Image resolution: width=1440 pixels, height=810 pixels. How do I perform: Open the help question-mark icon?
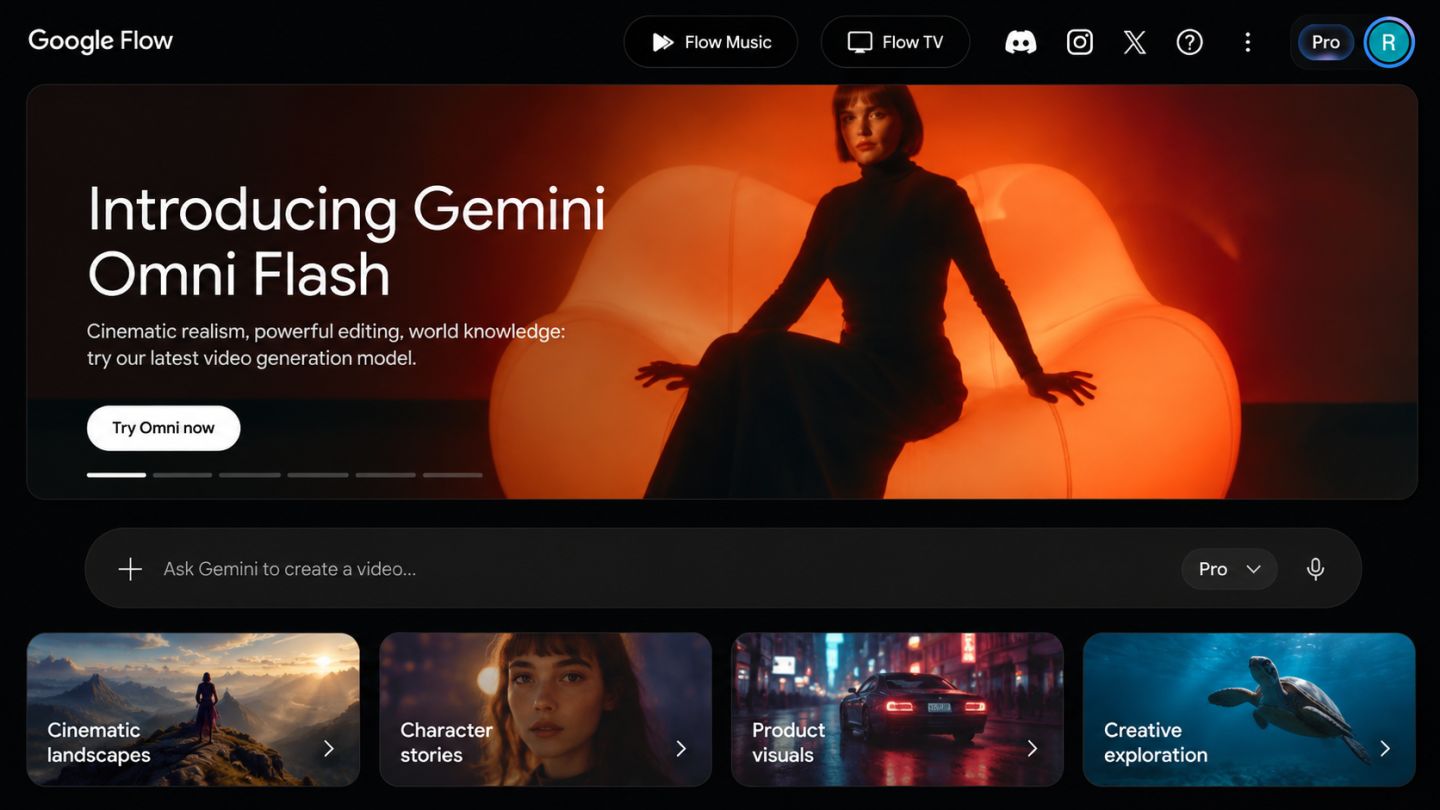pyautogui.click(x=1189, y=42)
